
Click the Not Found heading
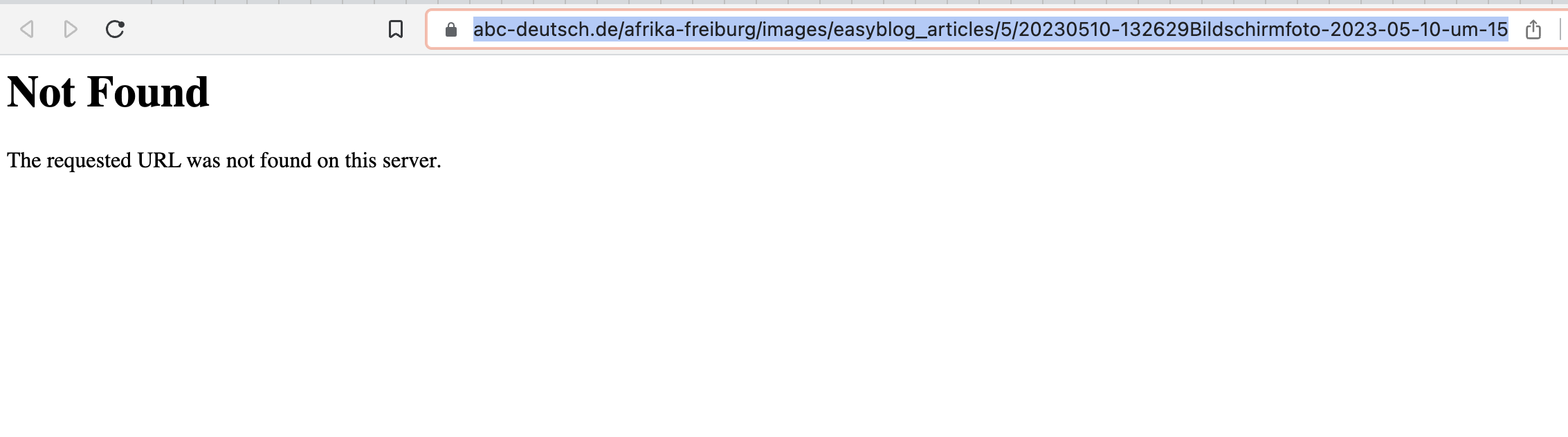pyautogui.click(x=108, y=92)
